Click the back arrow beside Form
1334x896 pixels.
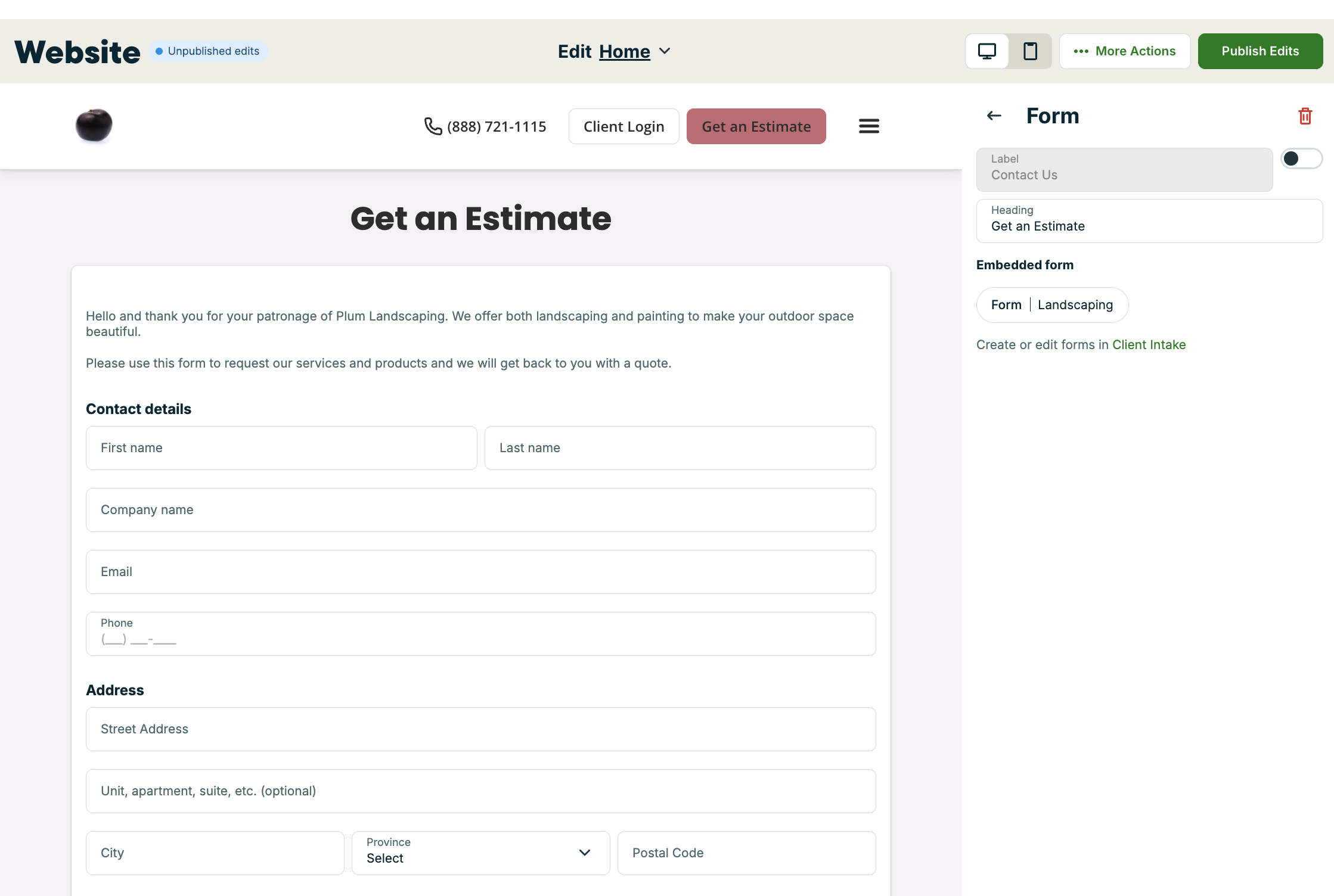click(994, 116)
